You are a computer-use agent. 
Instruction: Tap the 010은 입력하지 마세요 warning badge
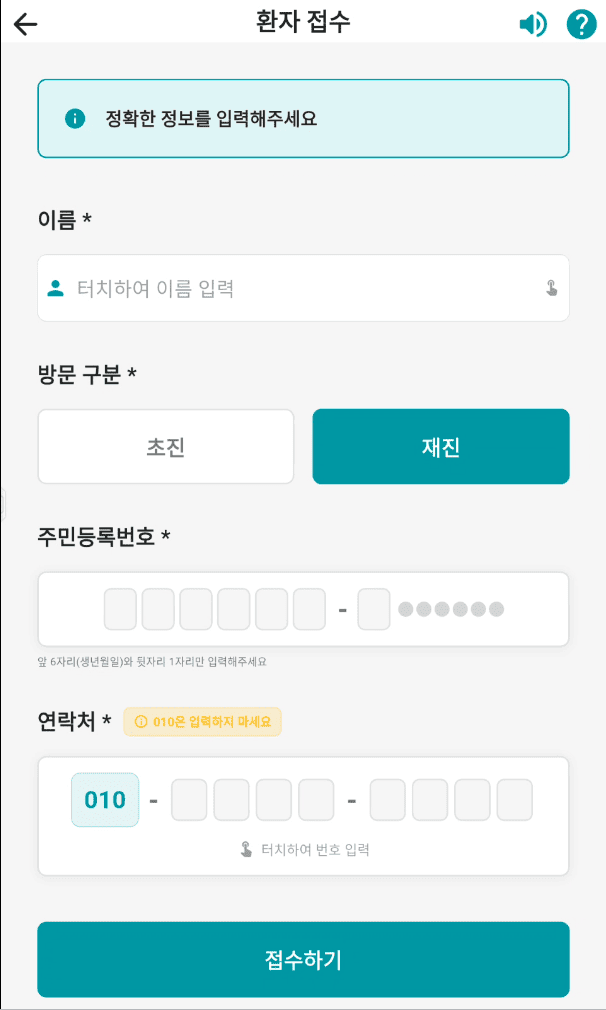click(x=203, y=722)
